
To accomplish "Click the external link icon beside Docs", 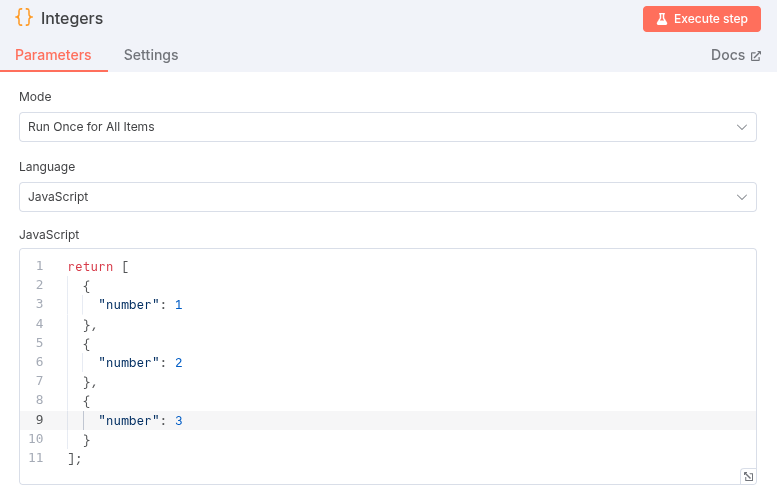I will click(755, 56).
